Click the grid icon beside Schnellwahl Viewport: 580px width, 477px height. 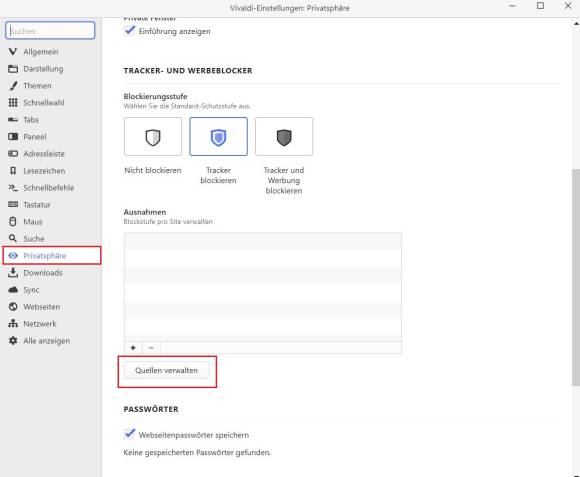click(13, 102)
